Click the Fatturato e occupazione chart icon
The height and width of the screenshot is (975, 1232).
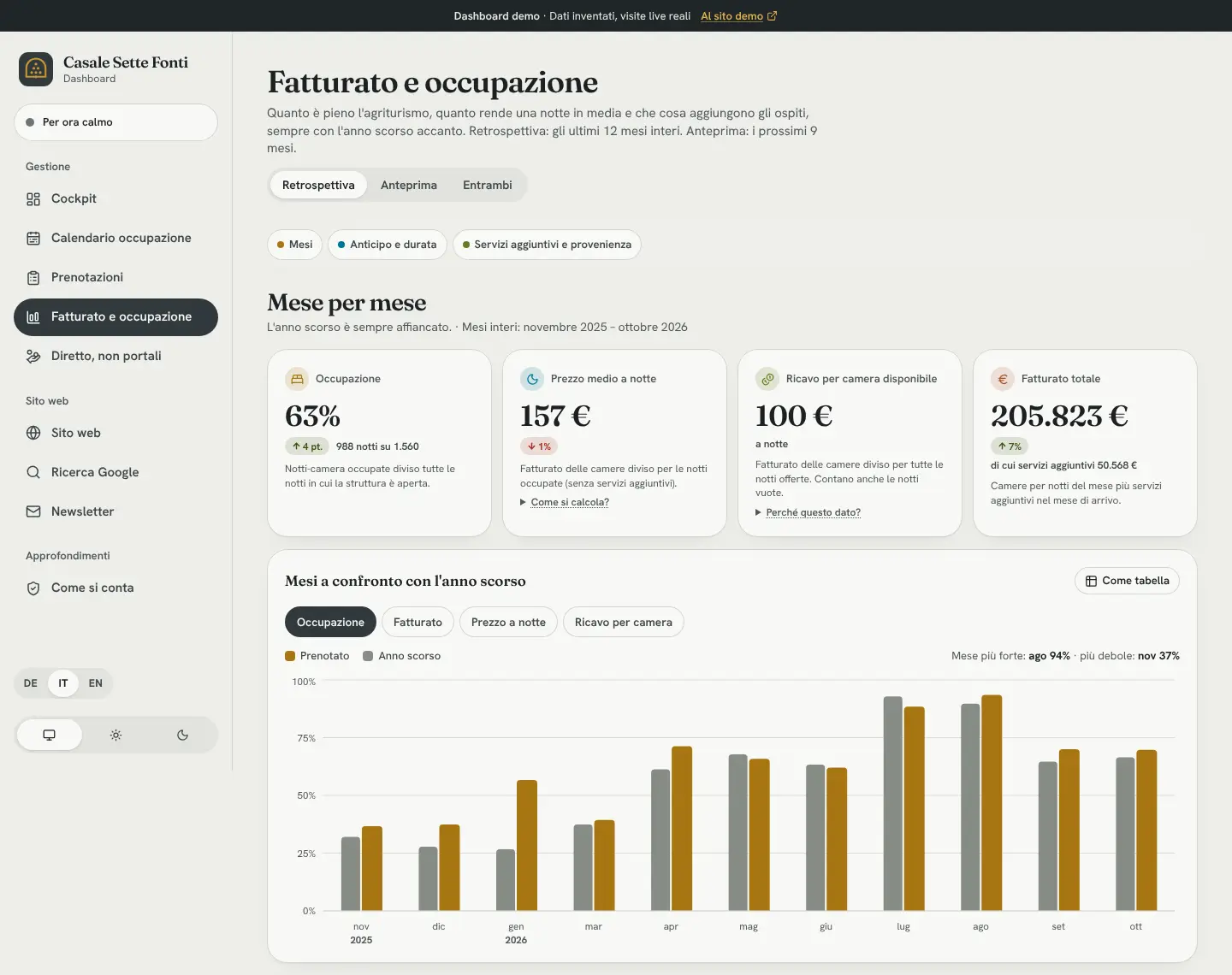[33, 317]
